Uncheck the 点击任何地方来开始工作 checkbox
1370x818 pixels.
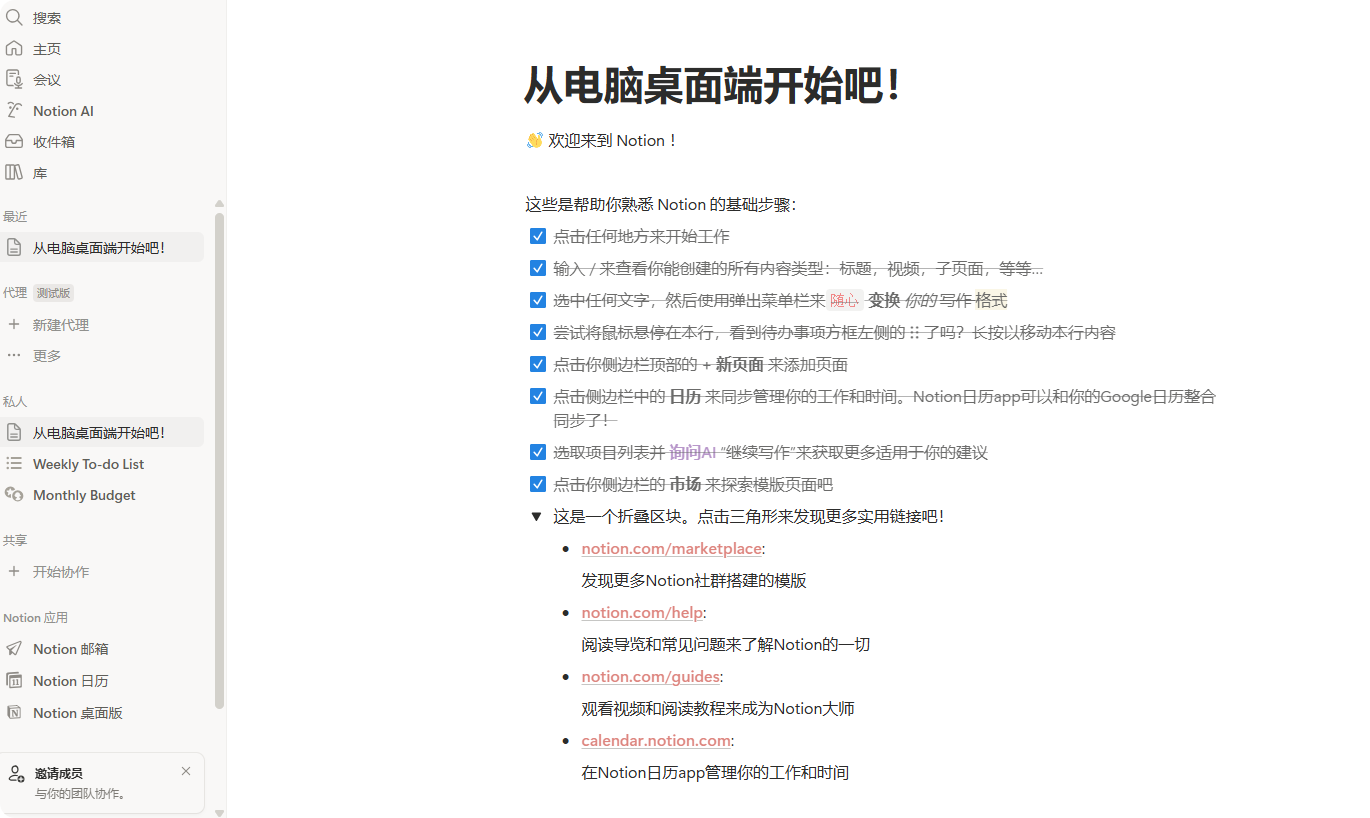pos(538,237)
